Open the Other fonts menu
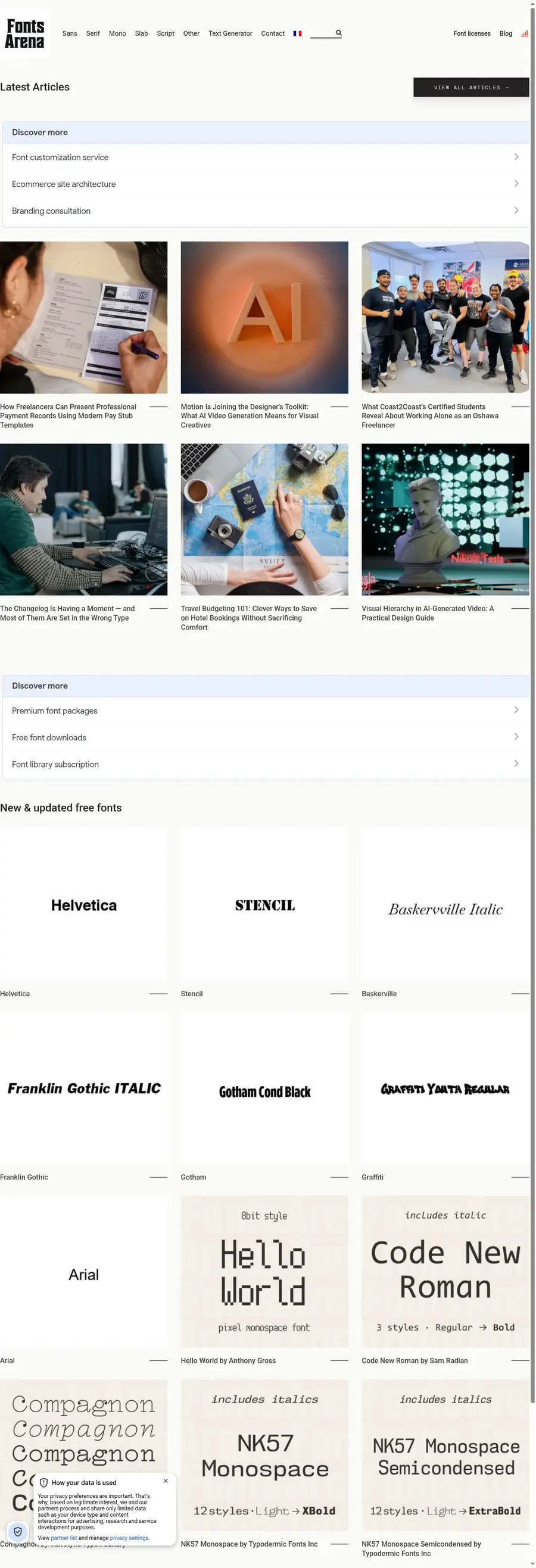Image resolution: width=536 pixels, height=1568 pixels. click(191, 33)
